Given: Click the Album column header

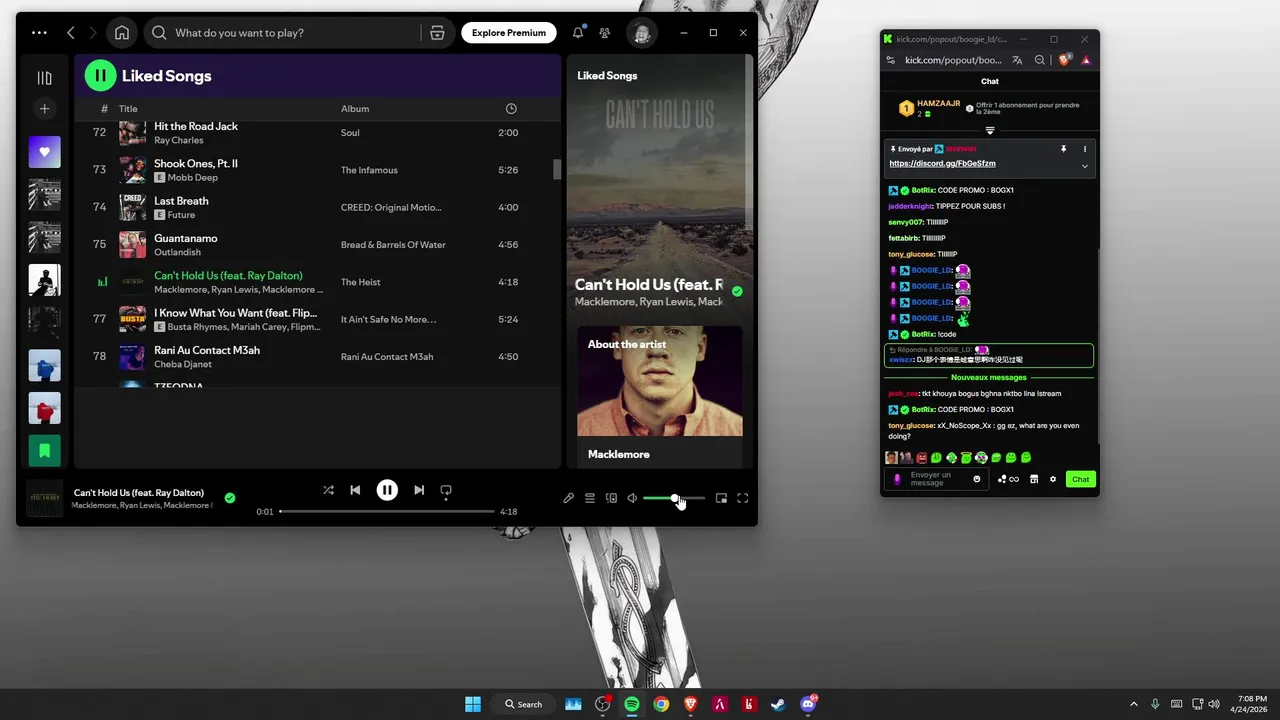Looking at the screenshot, I should click(355, 109).
